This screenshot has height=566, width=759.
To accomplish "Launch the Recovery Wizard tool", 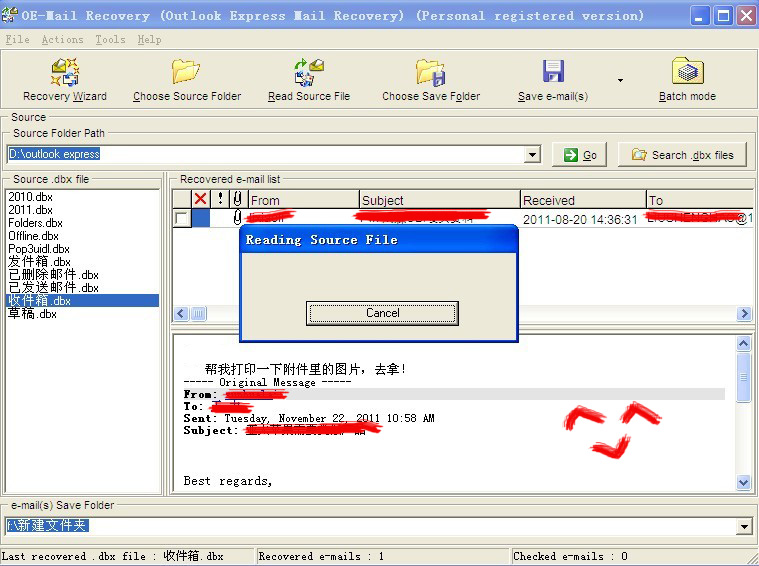I will (65, 80).
